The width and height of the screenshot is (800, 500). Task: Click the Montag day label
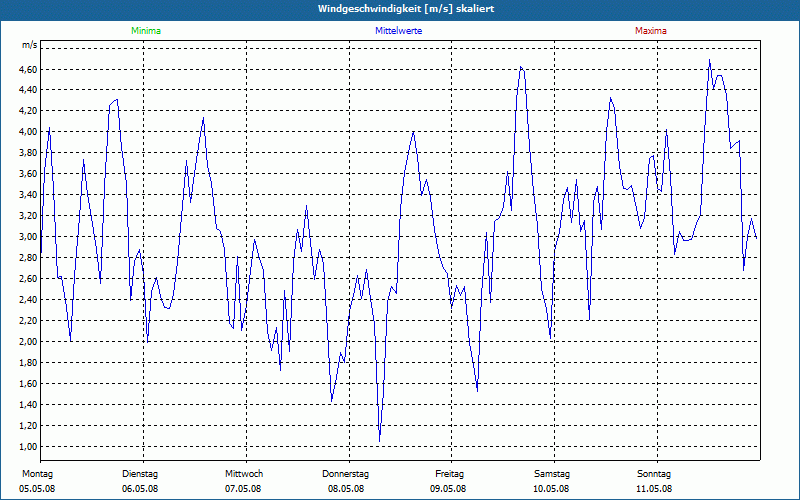click(37, 474)
